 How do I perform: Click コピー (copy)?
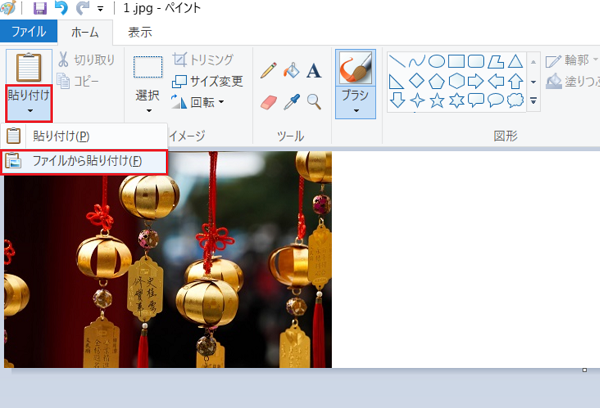pos(78,81)
